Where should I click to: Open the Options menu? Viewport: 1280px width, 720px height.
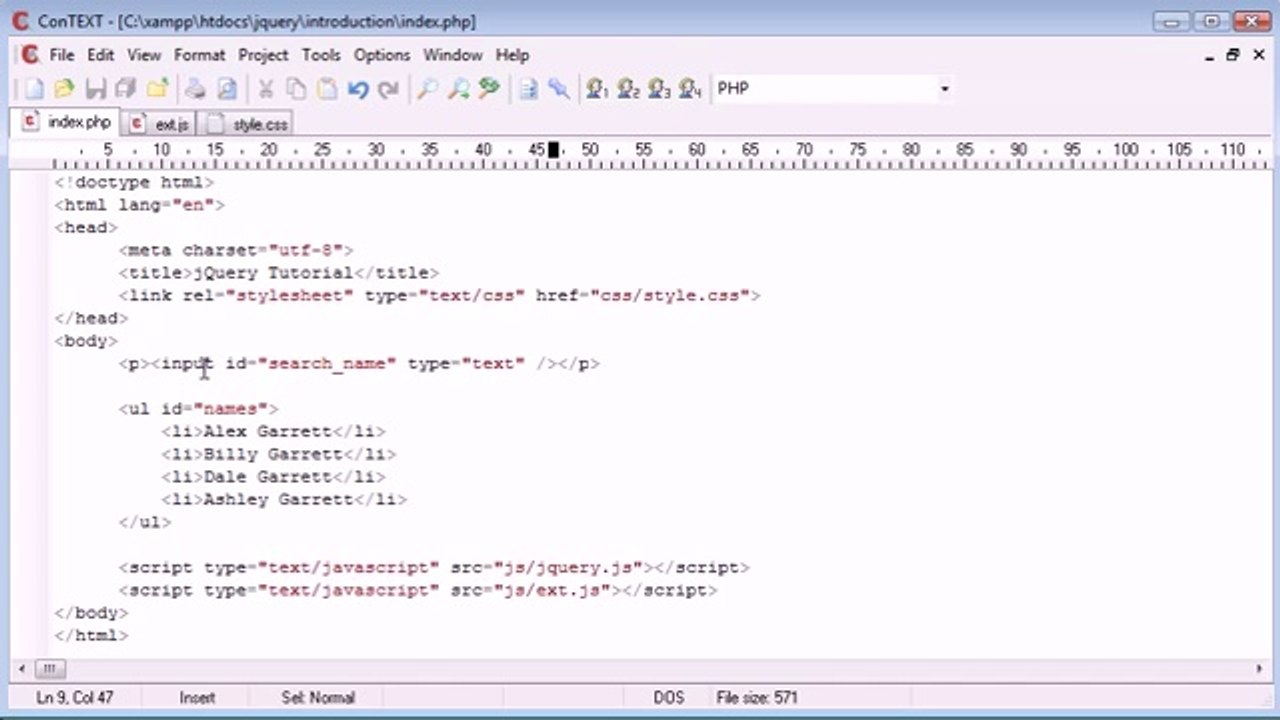pos(382,55)
